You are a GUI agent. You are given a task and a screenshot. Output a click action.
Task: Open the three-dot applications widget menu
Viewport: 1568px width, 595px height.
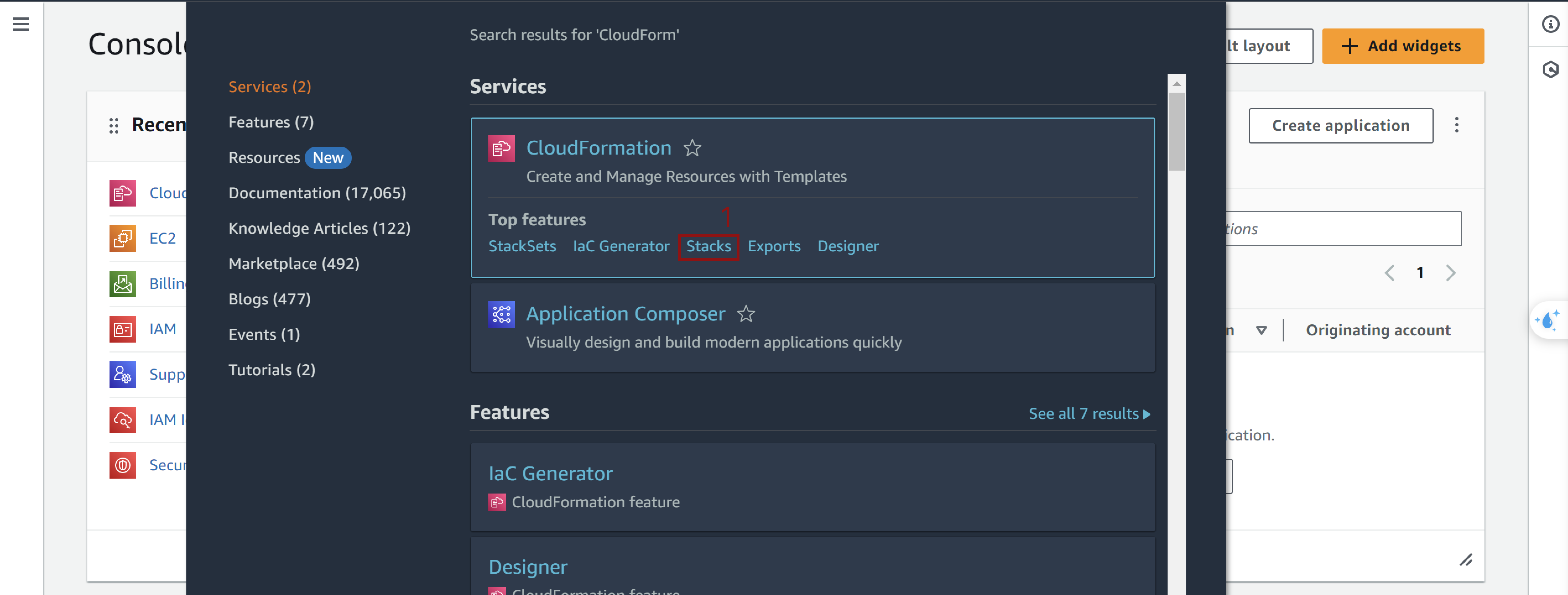click(1456, 125)
